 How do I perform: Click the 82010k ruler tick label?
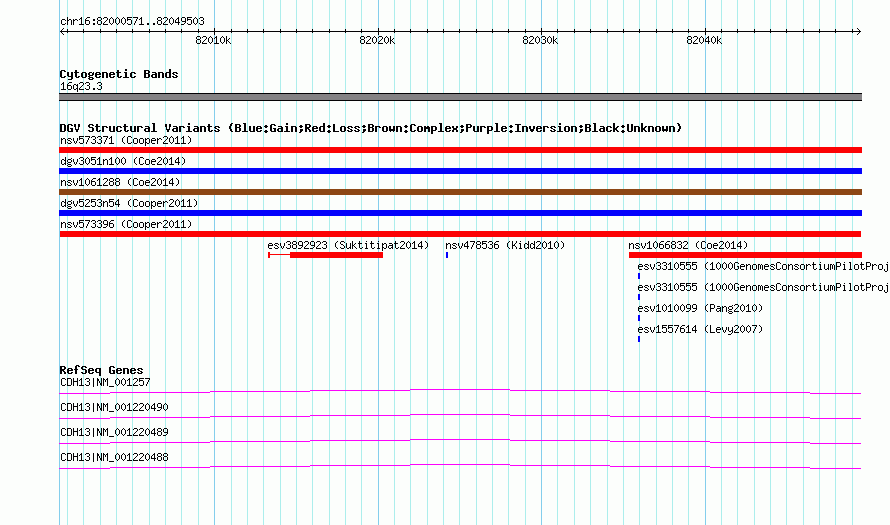tap(213, 40)
